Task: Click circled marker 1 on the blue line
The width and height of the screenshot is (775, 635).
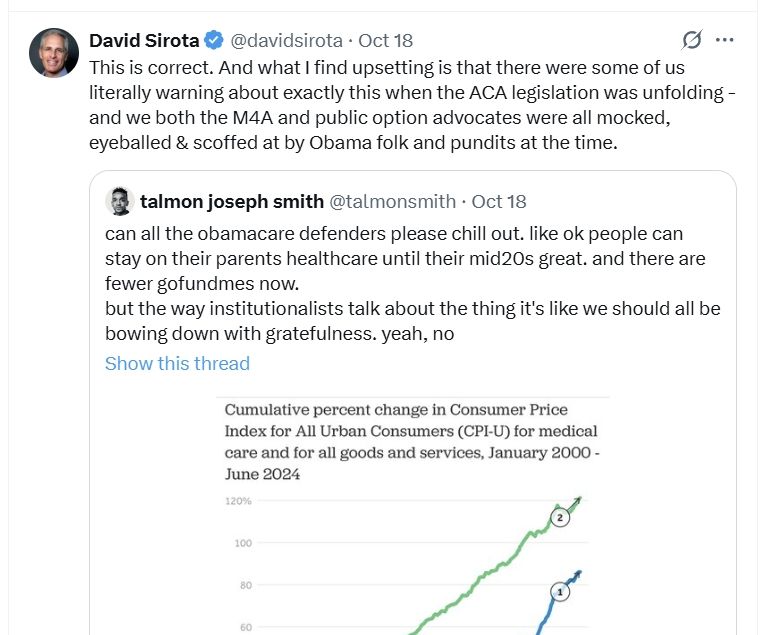Action: [x=560, y=592]
